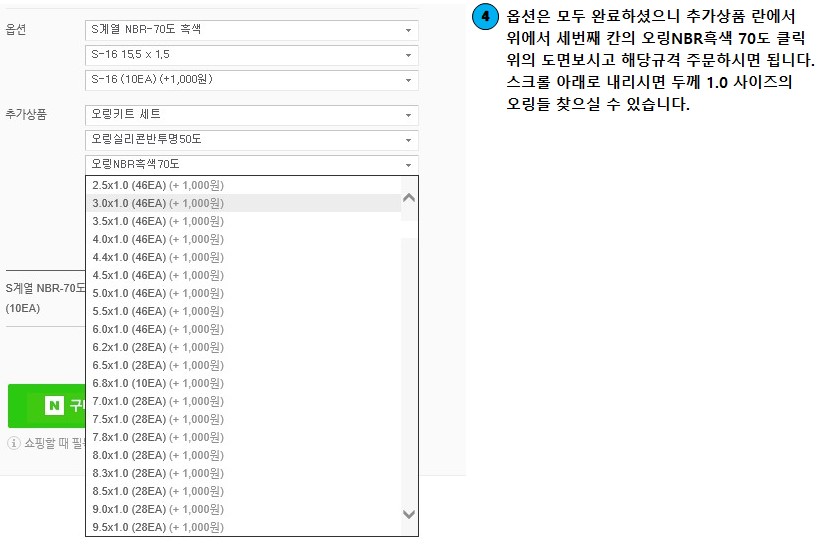Image resolution: width=817 pixels, height=544 pixels.
Task: Open the S-16 (10EA) quantity dropdown
Action: pos(251,80)
